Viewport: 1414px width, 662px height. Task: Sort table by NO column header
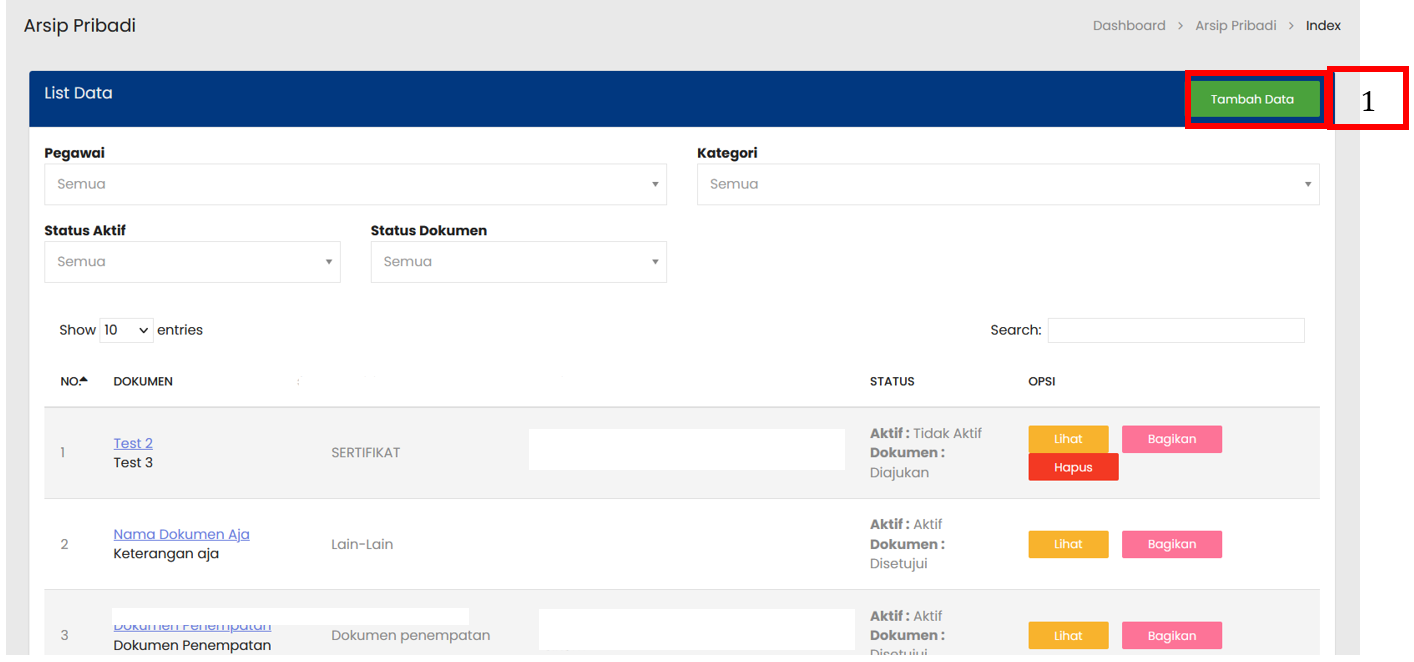coord(73,381)
